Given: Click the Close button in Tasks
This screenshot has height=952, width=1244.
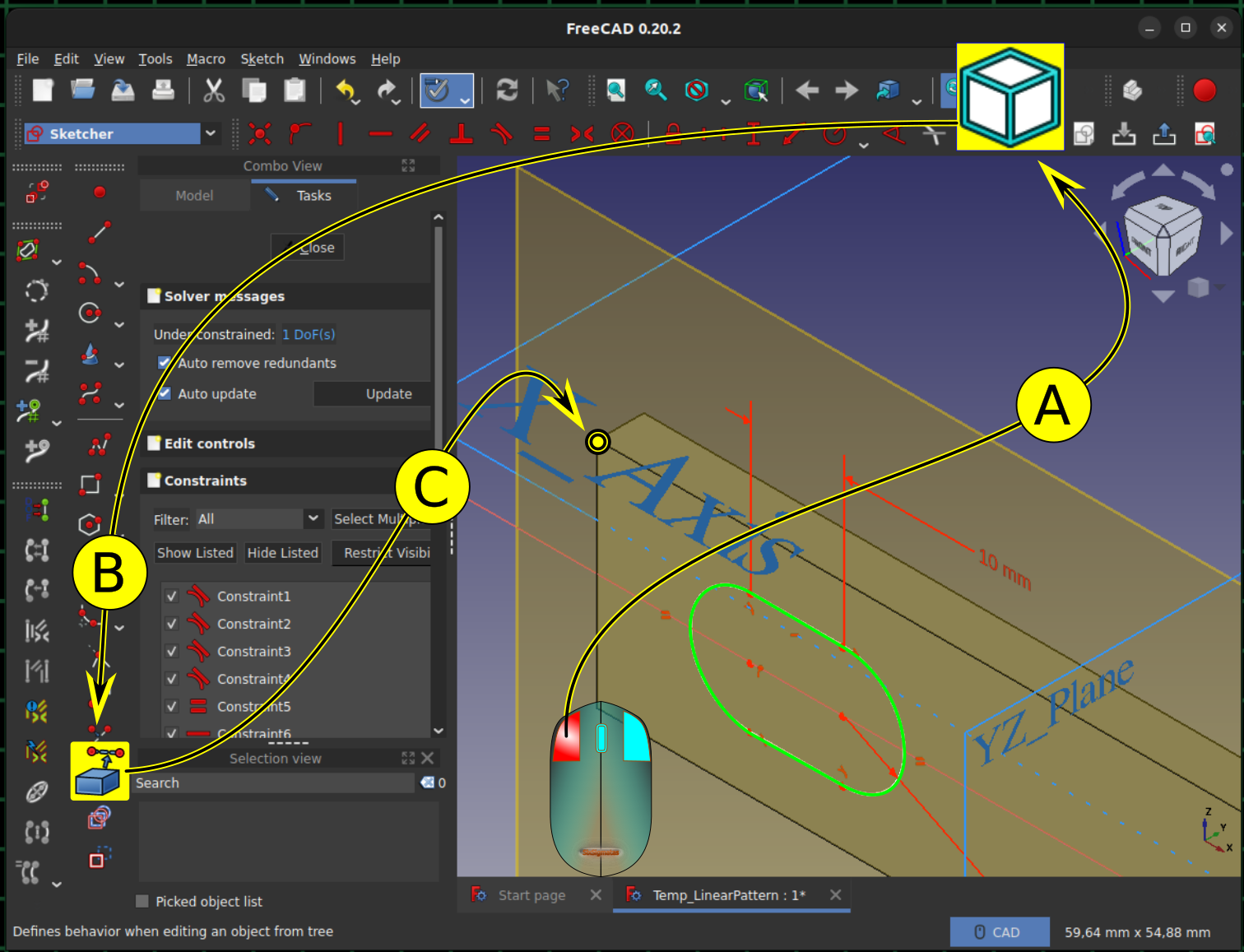Looking at the screenshot, I should pos(308,248).
